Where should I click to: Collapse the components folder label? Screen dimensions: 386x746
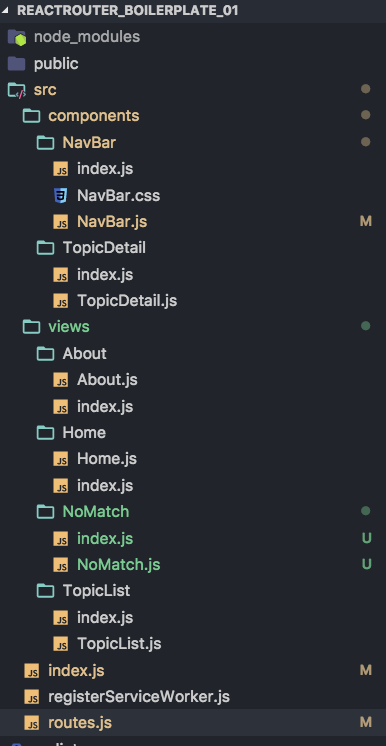pos(94,116)
